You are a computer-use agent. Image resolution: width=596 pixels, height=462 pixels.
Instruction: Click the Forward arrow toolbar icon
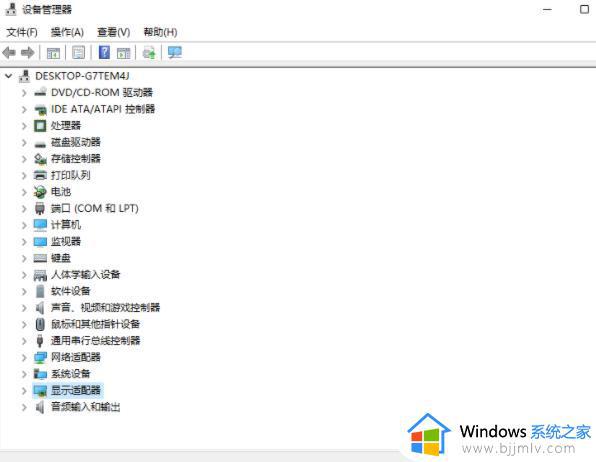[27, 52]
